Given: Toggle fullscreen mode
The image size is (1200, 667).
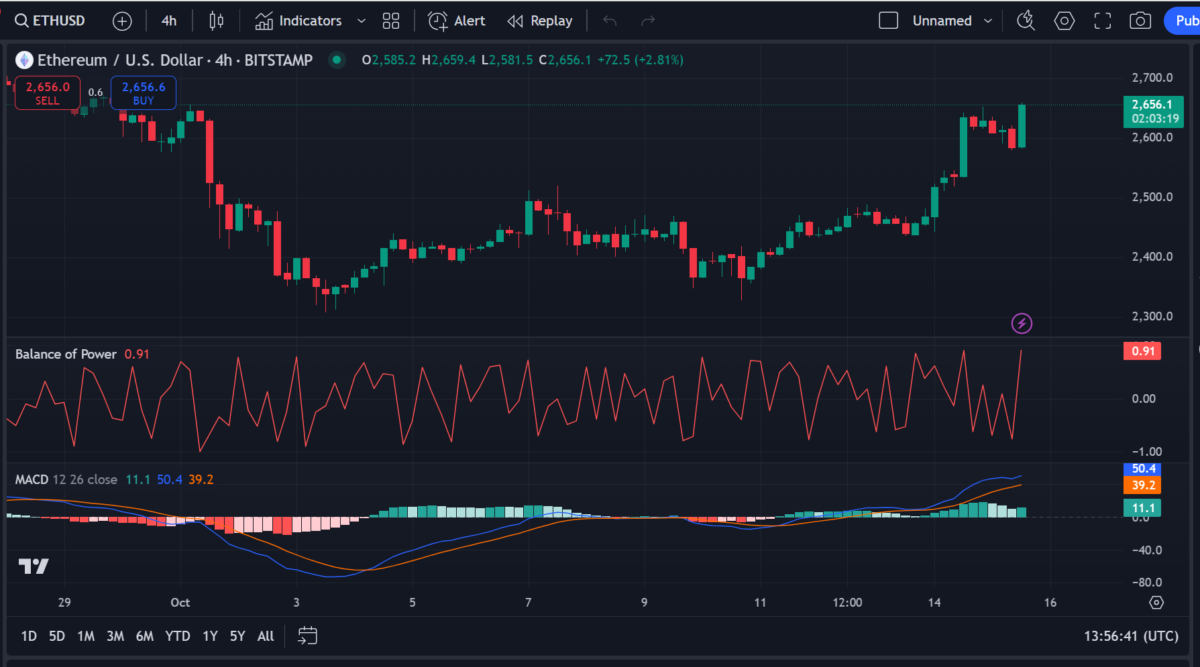Looking at the screenshot, I should click(1102, 20).
